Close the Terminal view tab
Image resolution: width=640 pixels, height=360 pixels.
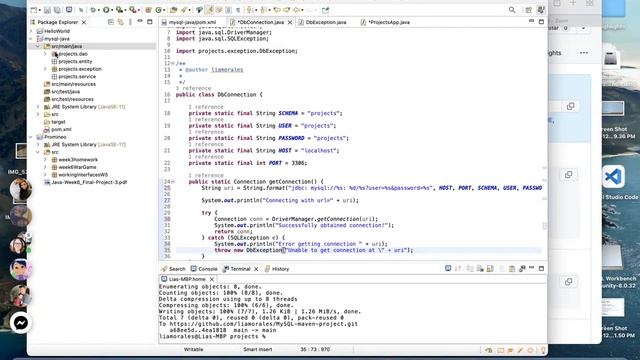tap(256, 269)
